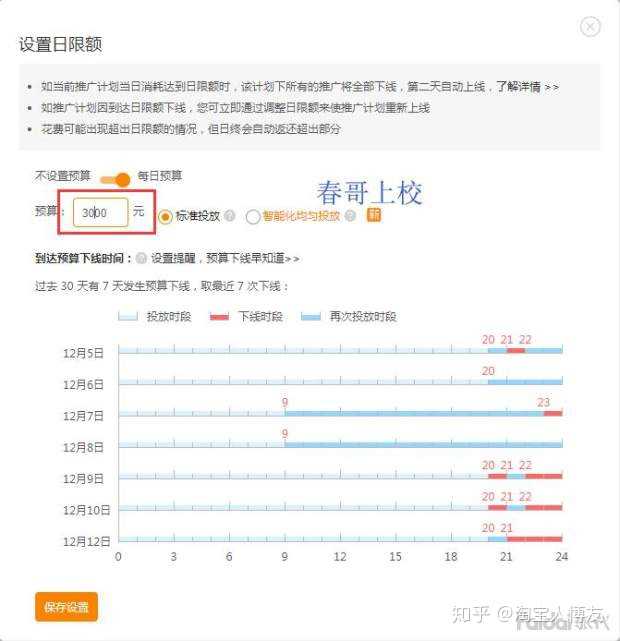Toggle the 每日预算 budget switch
Screen dimensions: 620x641
[115, 179]
